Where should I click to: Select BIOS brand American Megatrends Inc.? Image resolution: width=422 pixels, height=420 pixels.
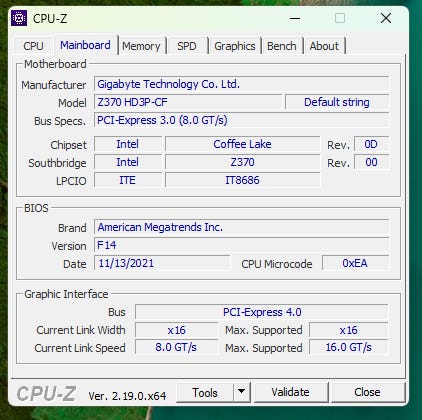pyautogui.click(x=241, y=227)
